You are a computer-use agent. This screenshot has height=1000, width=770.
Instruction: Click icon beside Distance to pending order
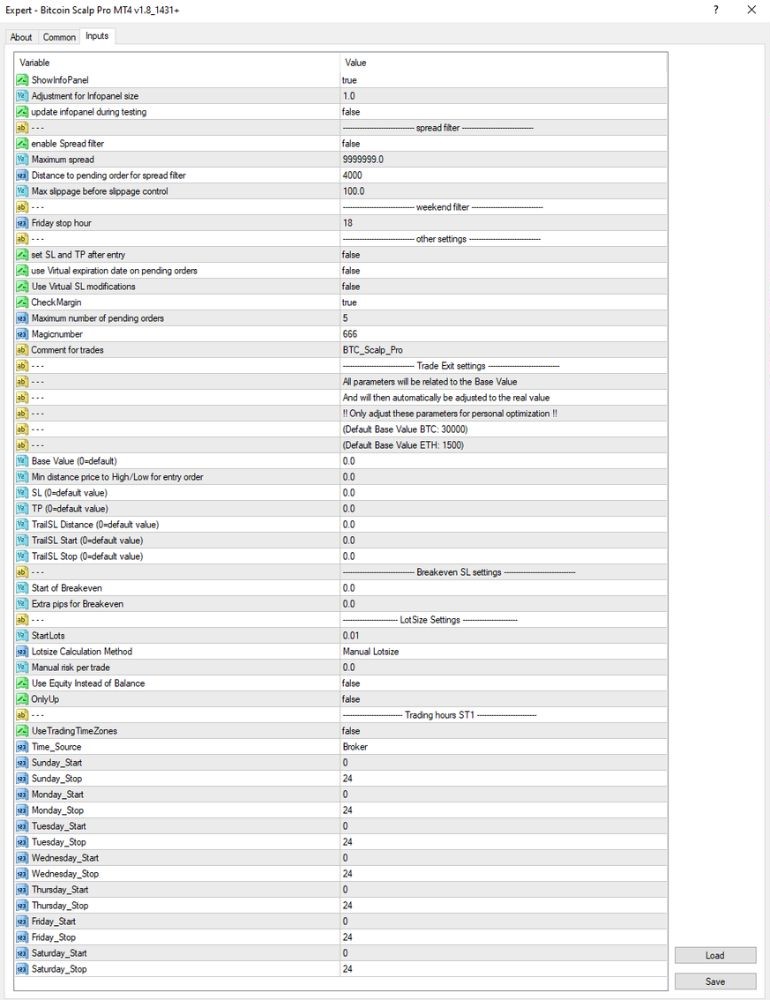click(22, 175)
